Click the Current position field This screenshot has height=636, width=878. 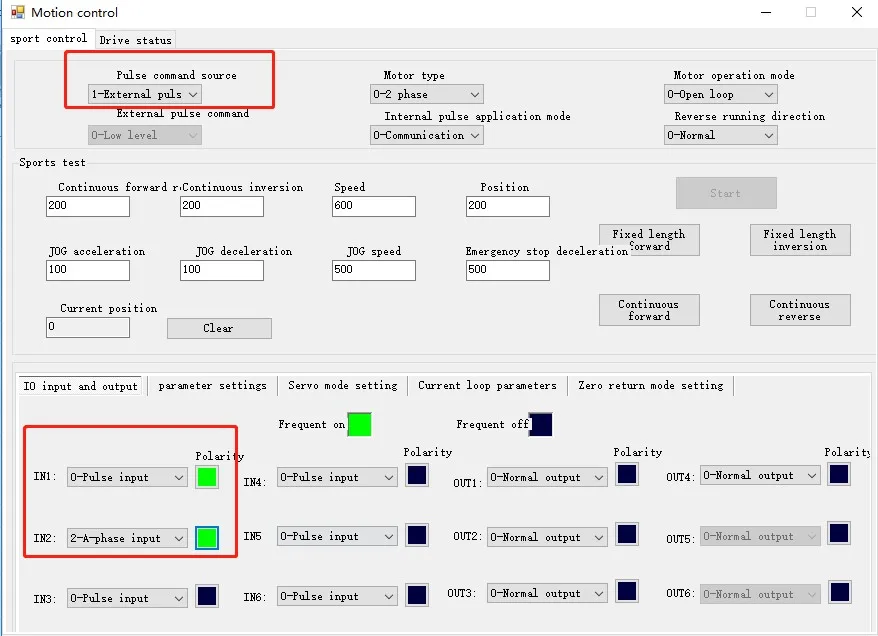point(88,327)
